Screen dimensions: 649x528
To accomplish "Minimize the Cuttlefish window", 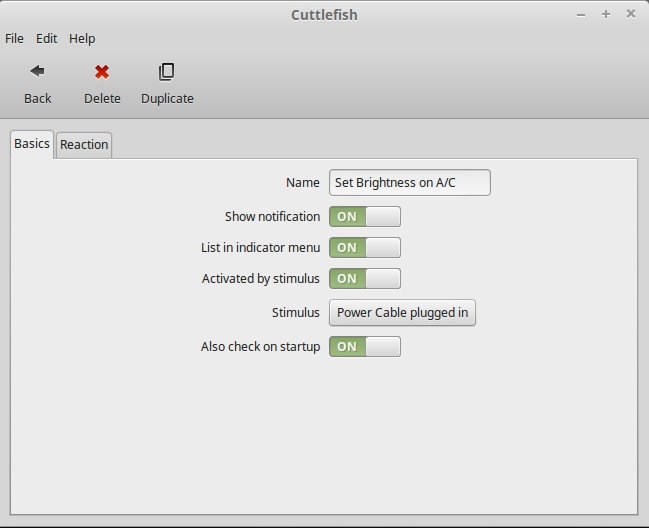I will [x=582, y=14].
